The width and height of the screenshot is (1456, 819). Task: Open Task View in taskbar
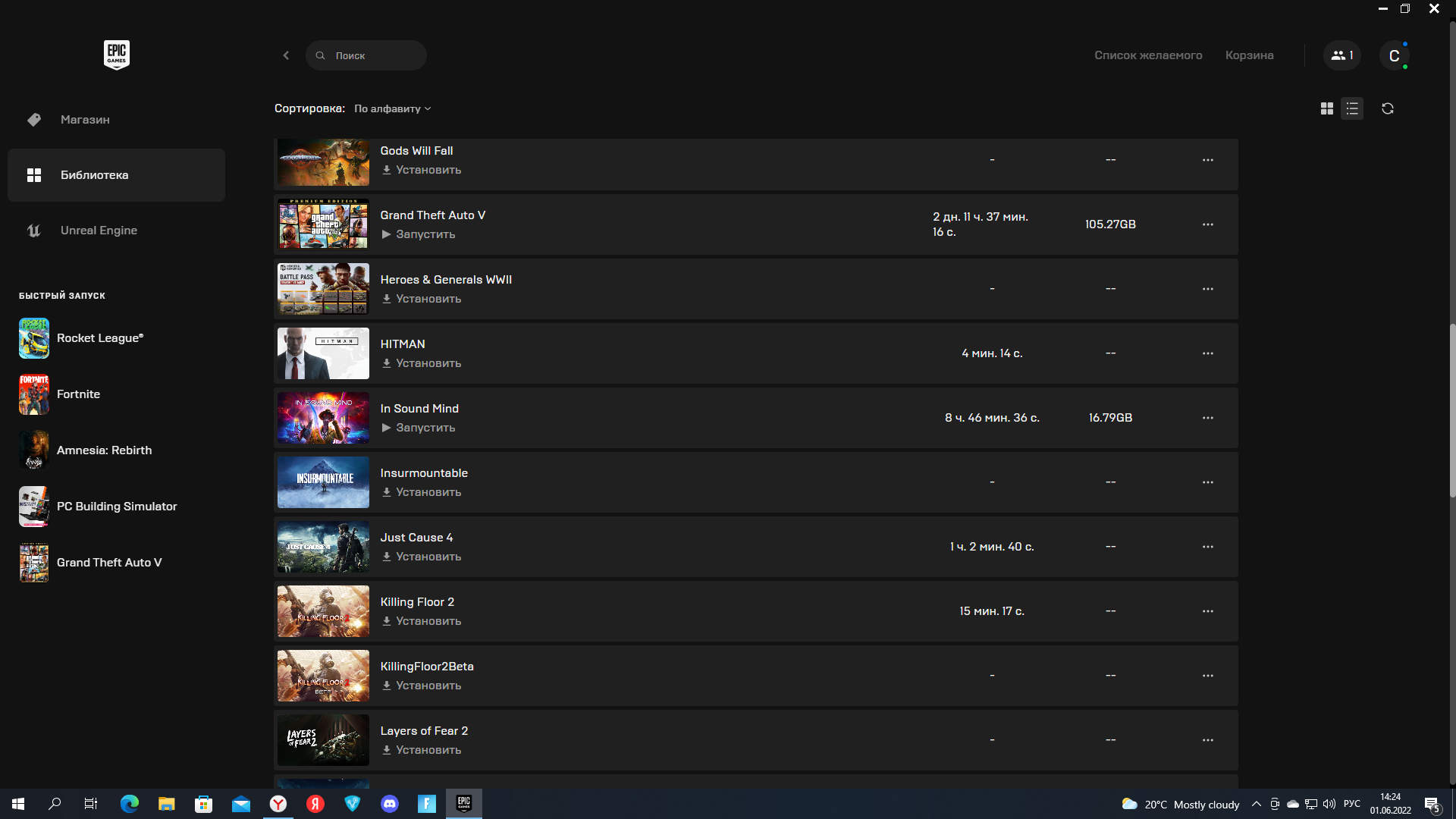pyautogui.click(x=90, y=804)
